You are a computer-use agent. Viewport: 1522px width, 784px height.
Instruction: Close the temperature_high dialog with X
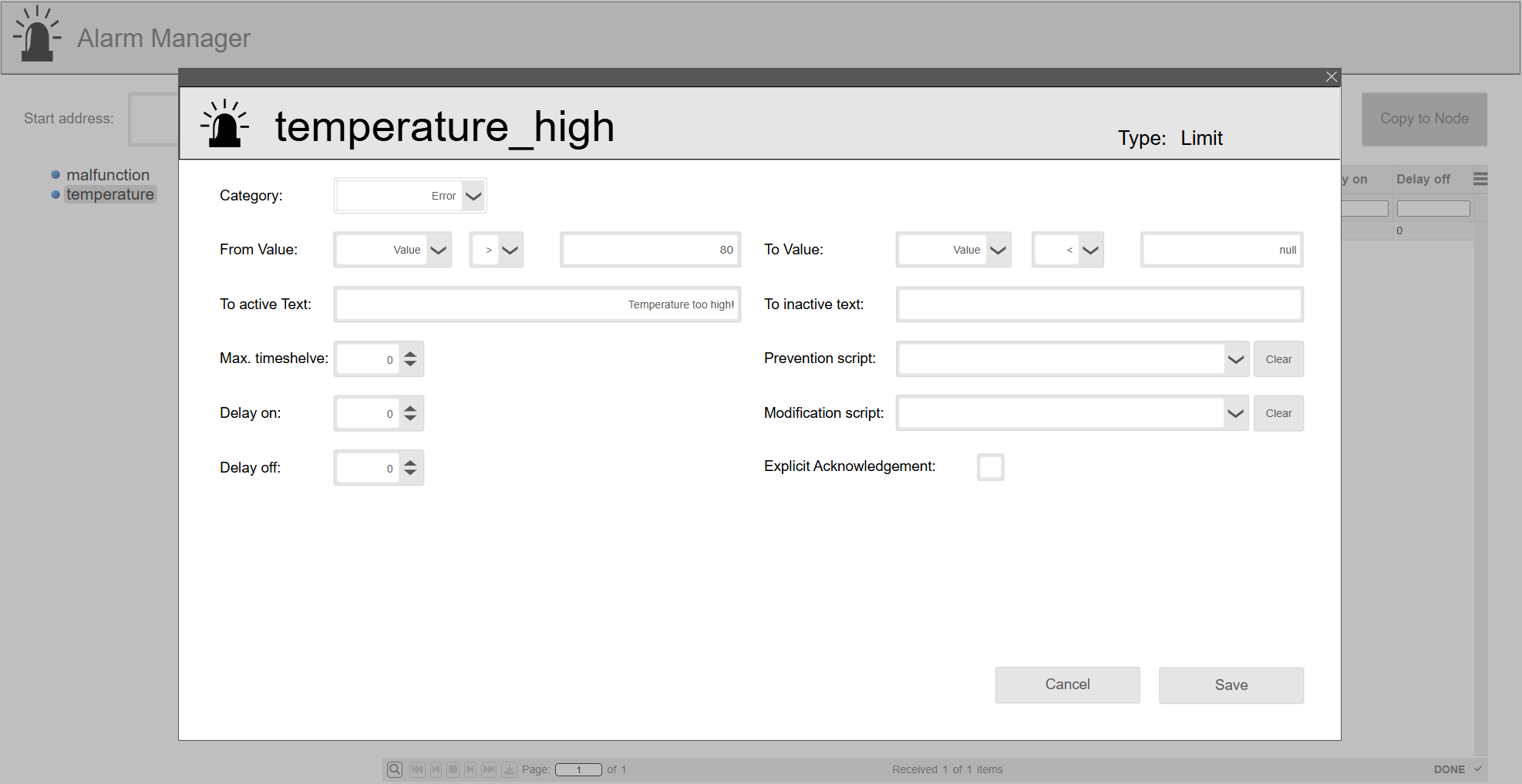coord(1331,77)
